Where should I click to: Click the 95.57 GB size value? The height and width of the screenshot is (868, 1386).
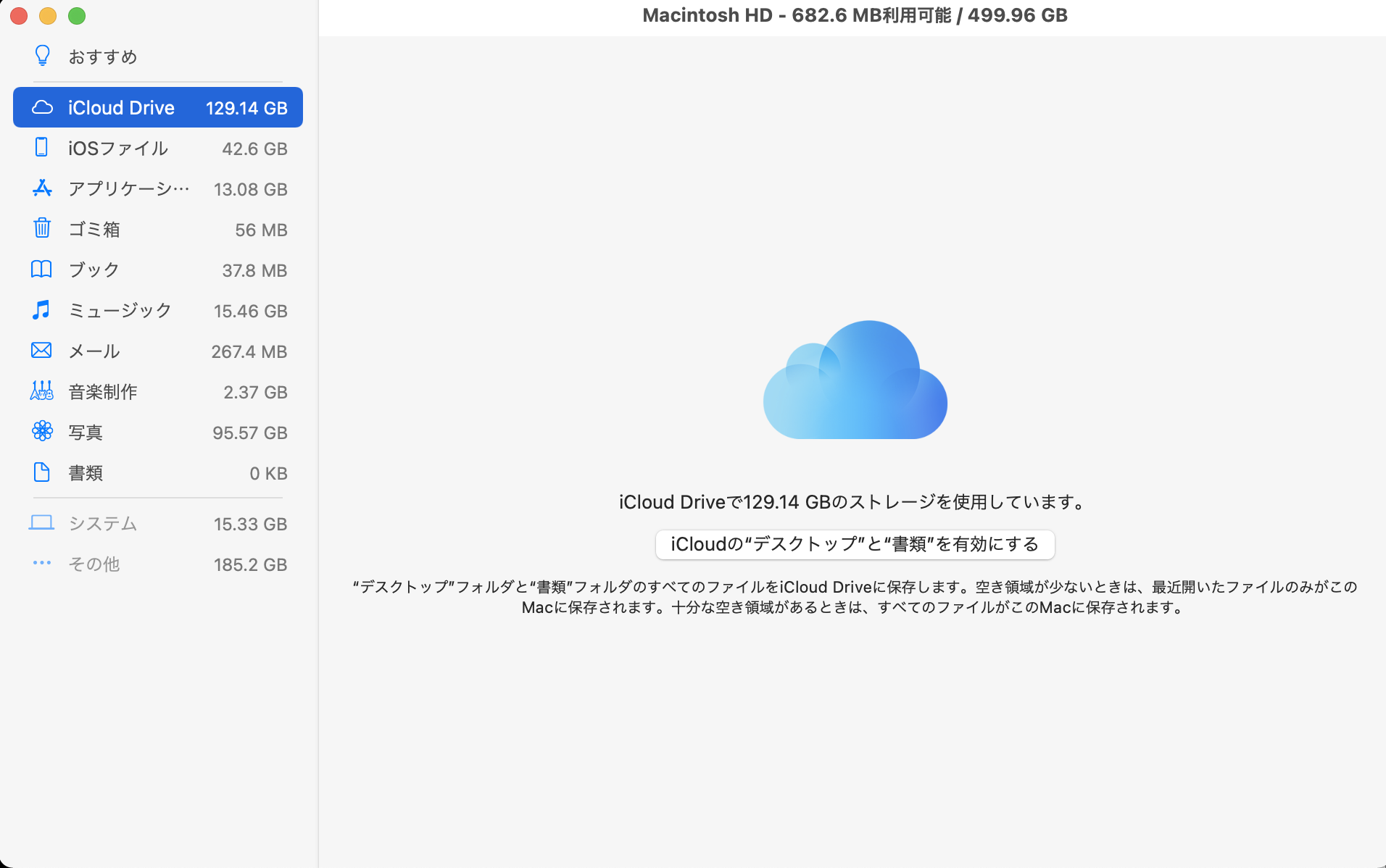(x=250, y=433)
